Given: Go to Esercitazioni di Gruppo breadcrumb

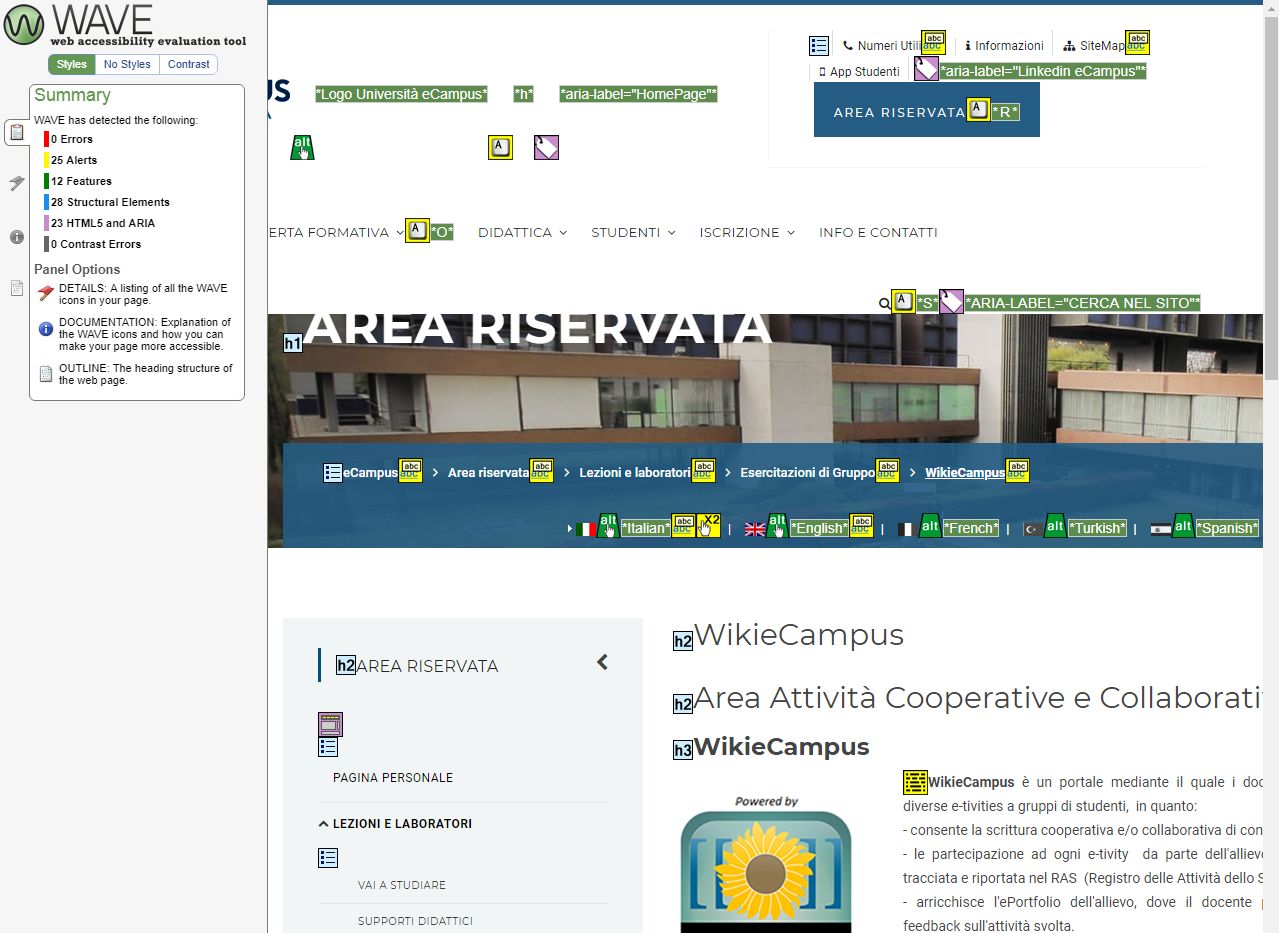Looking at the screenshot, I should tap(807, 472).
